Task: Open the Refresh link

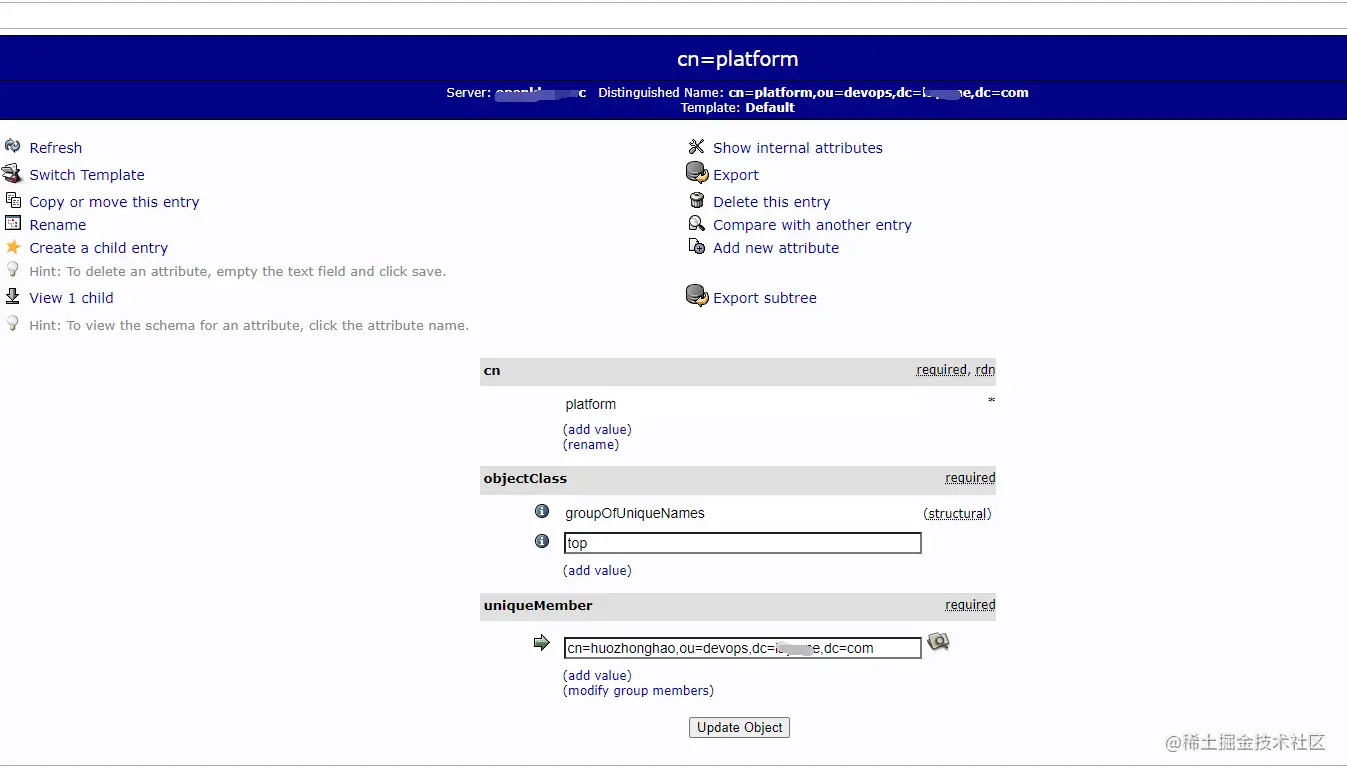Action: click(56, 148)
